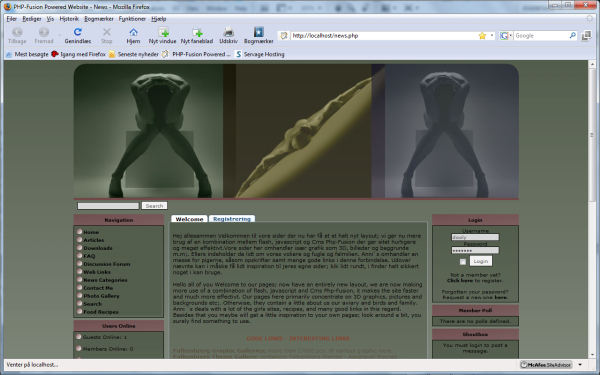Open PHP-Fusion Powered bookmark
The height and width of the screenshot is (375, 600).
[x=196, y=54]
